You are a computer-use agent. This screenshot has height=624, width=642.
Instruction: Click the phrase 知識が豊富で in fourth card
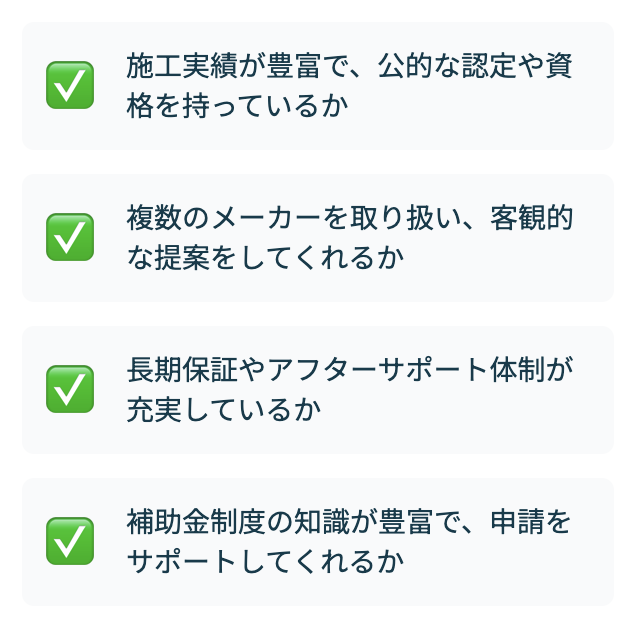(377, 521)
